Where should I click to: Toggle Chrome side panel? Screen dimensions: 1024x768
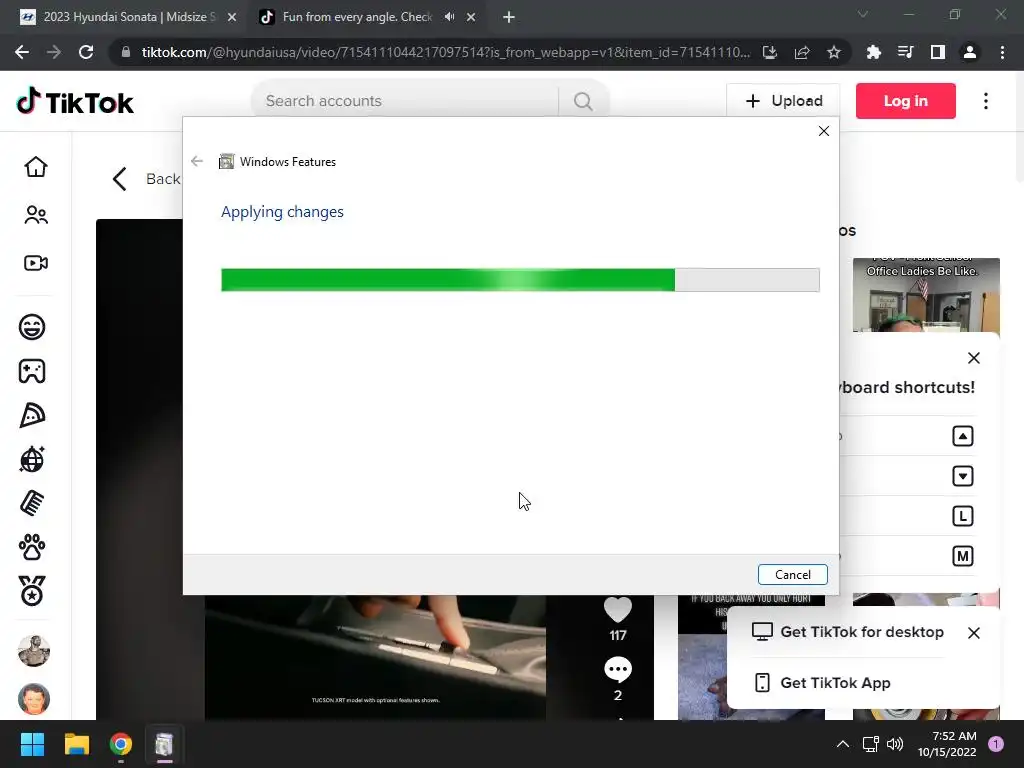coord(938,52)
